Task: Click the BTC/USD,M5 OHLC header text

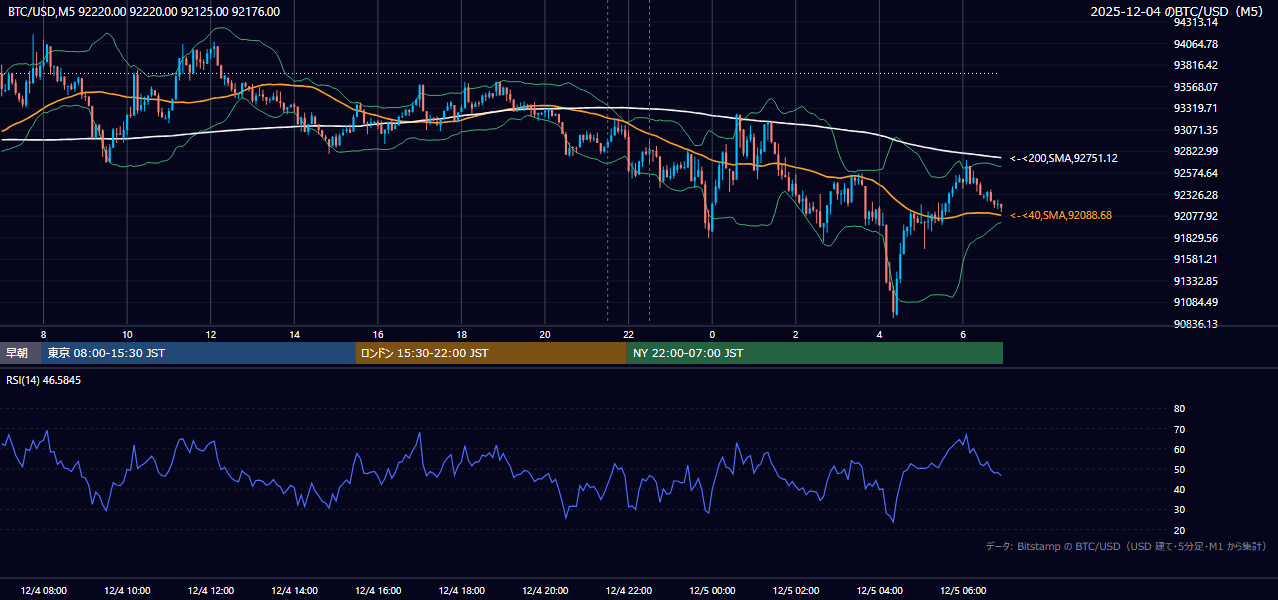Action: [x=144, y=12]
